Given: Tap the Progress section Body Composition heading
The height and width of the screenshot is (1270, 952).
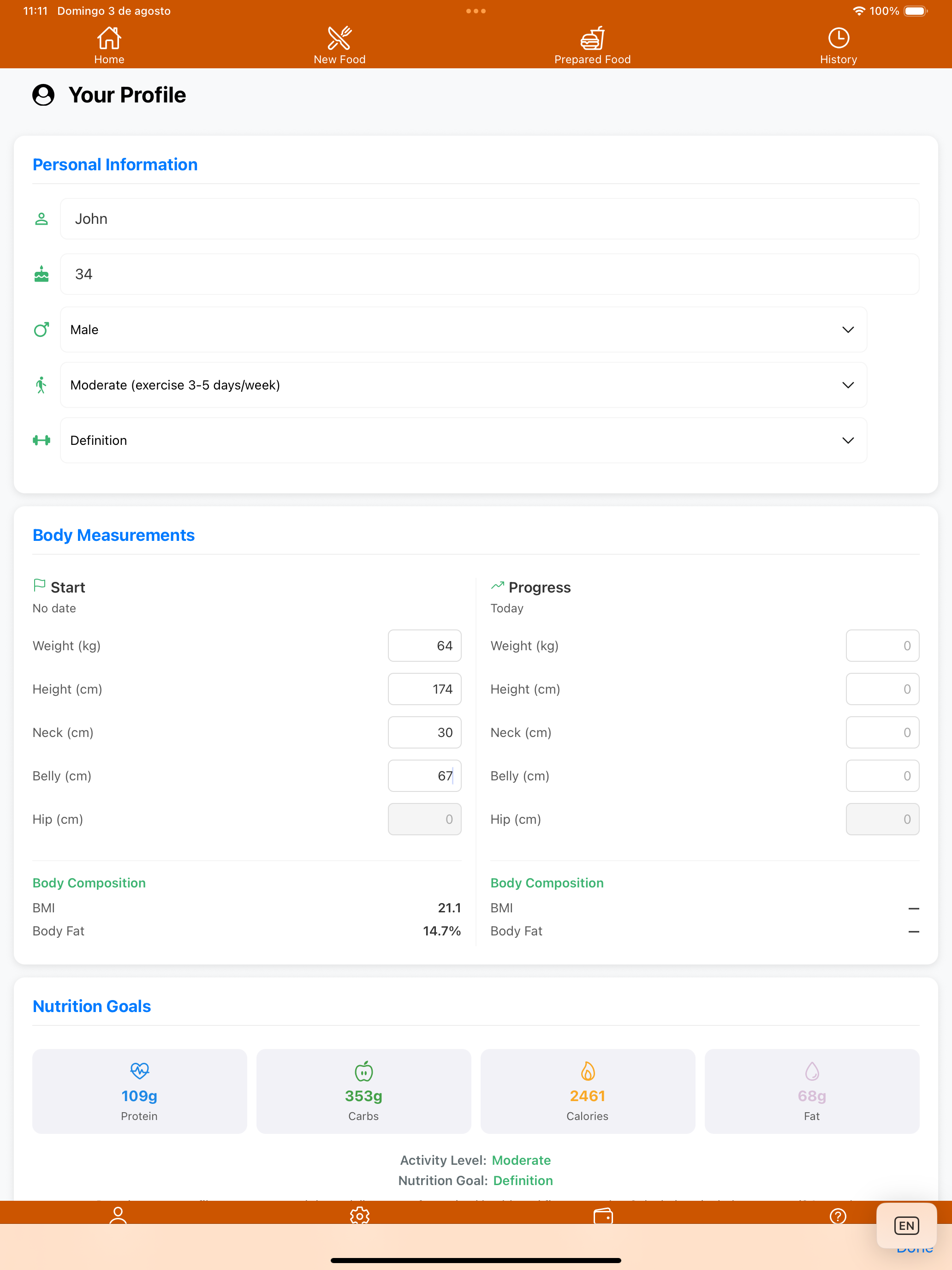Looking at the screenshot, I should click(547, 883).
